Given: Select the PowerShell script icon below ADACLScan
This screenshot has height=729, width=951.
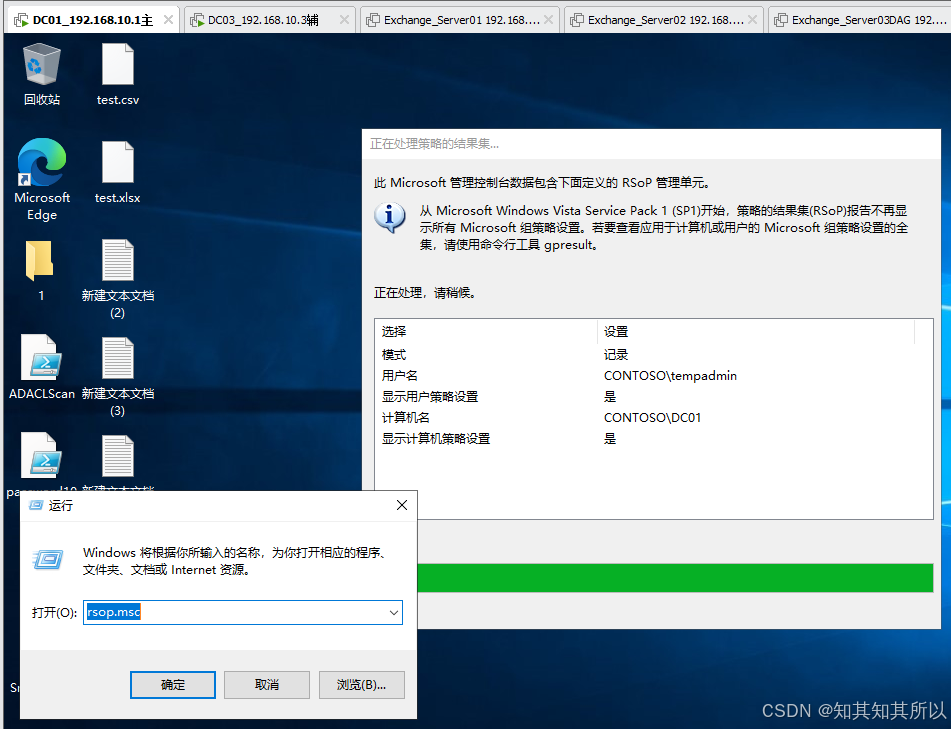Looking at the screenshot, I should 42,455.
